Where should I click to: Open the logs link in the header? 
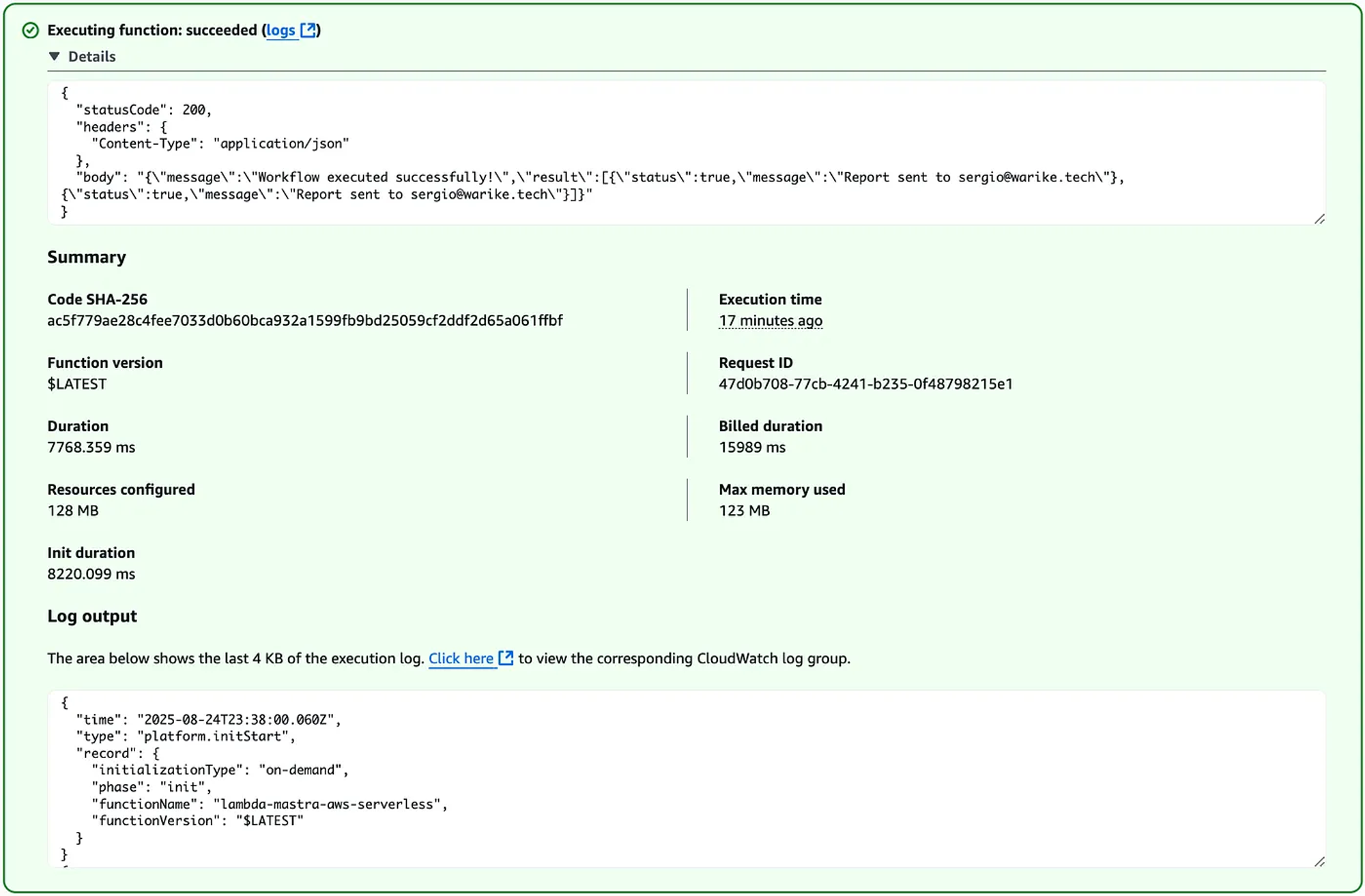coord(280,30)
